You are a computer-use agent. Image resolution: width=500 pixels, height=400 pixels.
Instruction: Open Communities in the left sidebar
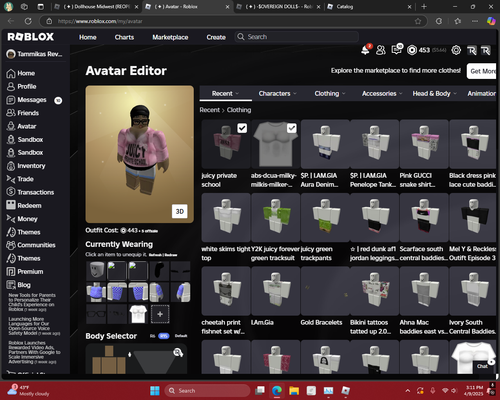31,245
